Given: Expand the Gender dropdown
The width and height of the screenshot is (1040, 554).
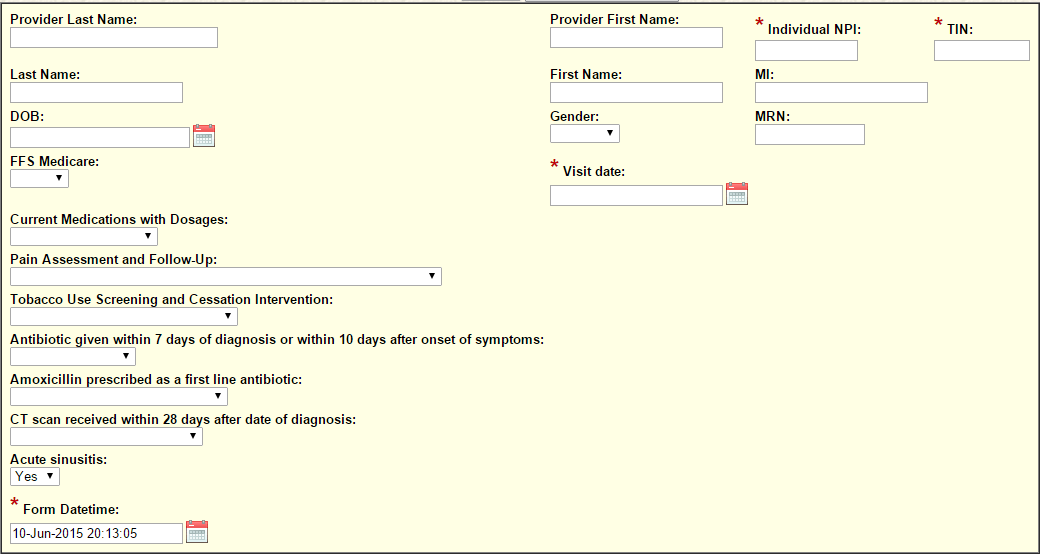Looking at the screenshot, I should click(x=585, y=134).
